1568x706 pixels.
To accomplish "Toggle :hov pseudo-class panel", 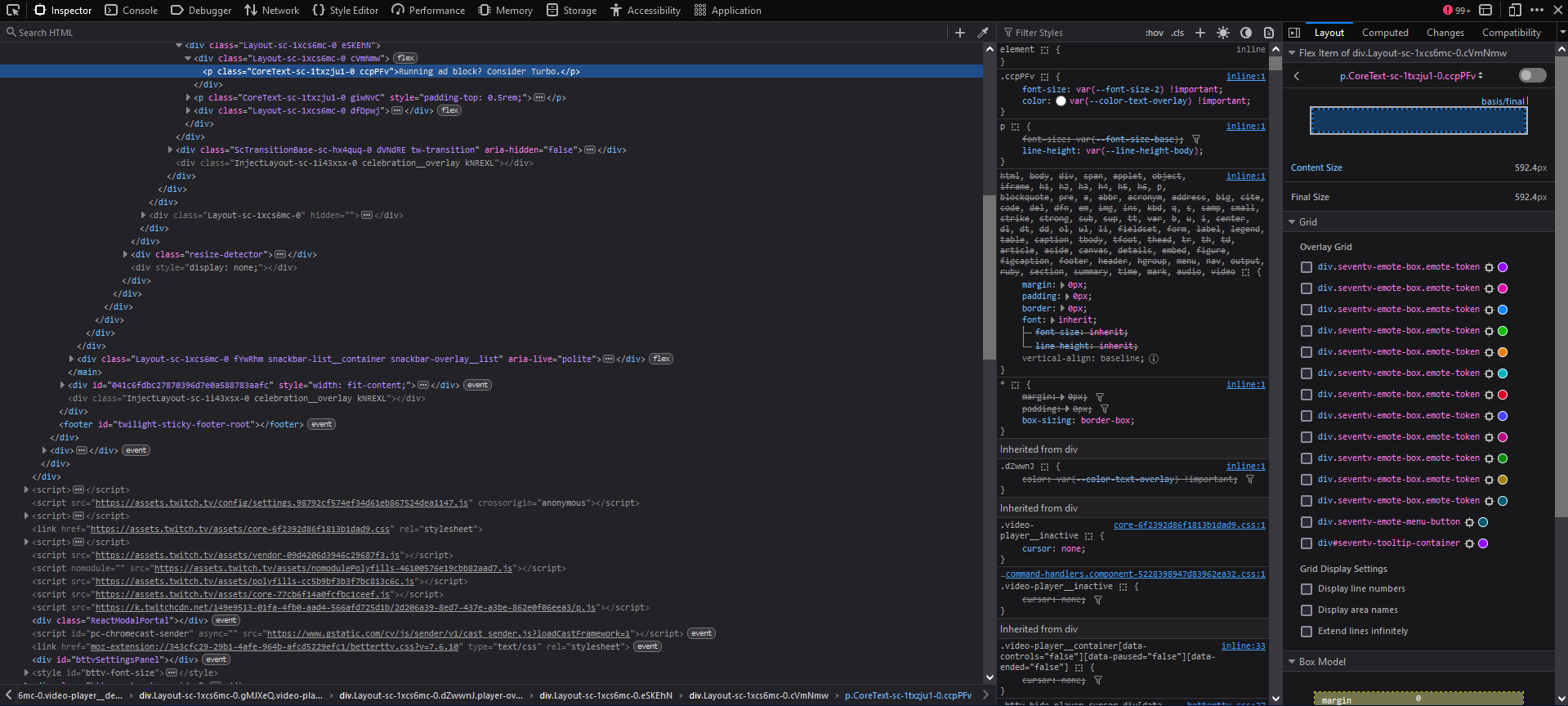I will pos(1154,33).
